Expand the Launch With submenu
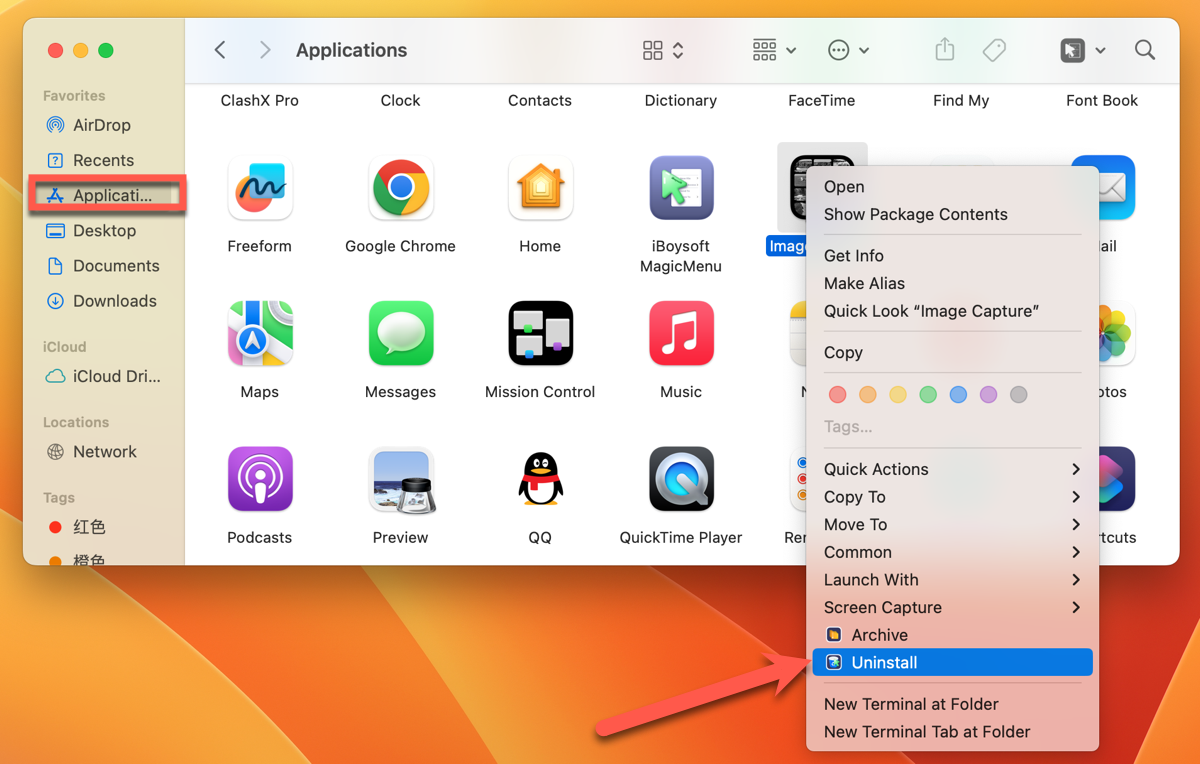 (x=952, y=580)
